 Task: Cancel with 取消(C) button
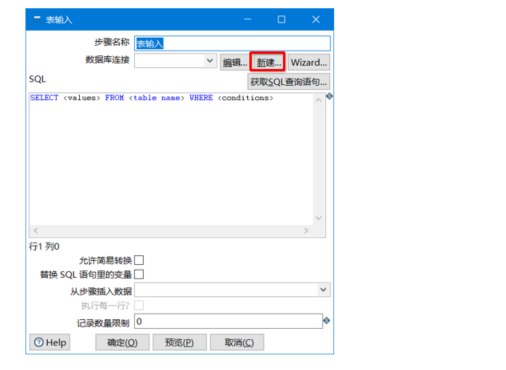click(237, 342)
